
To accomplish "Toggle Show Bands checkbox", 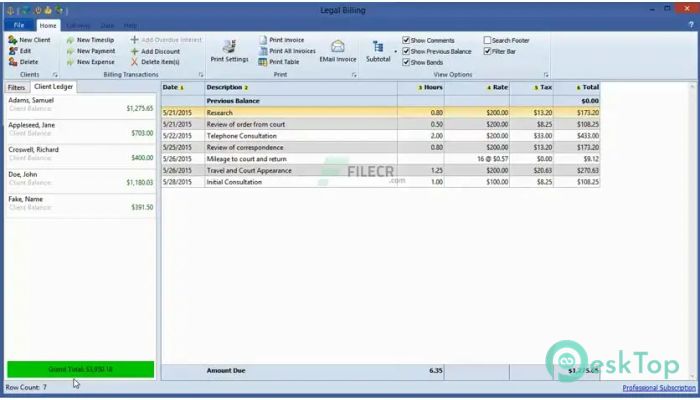I will pos(406,62).
